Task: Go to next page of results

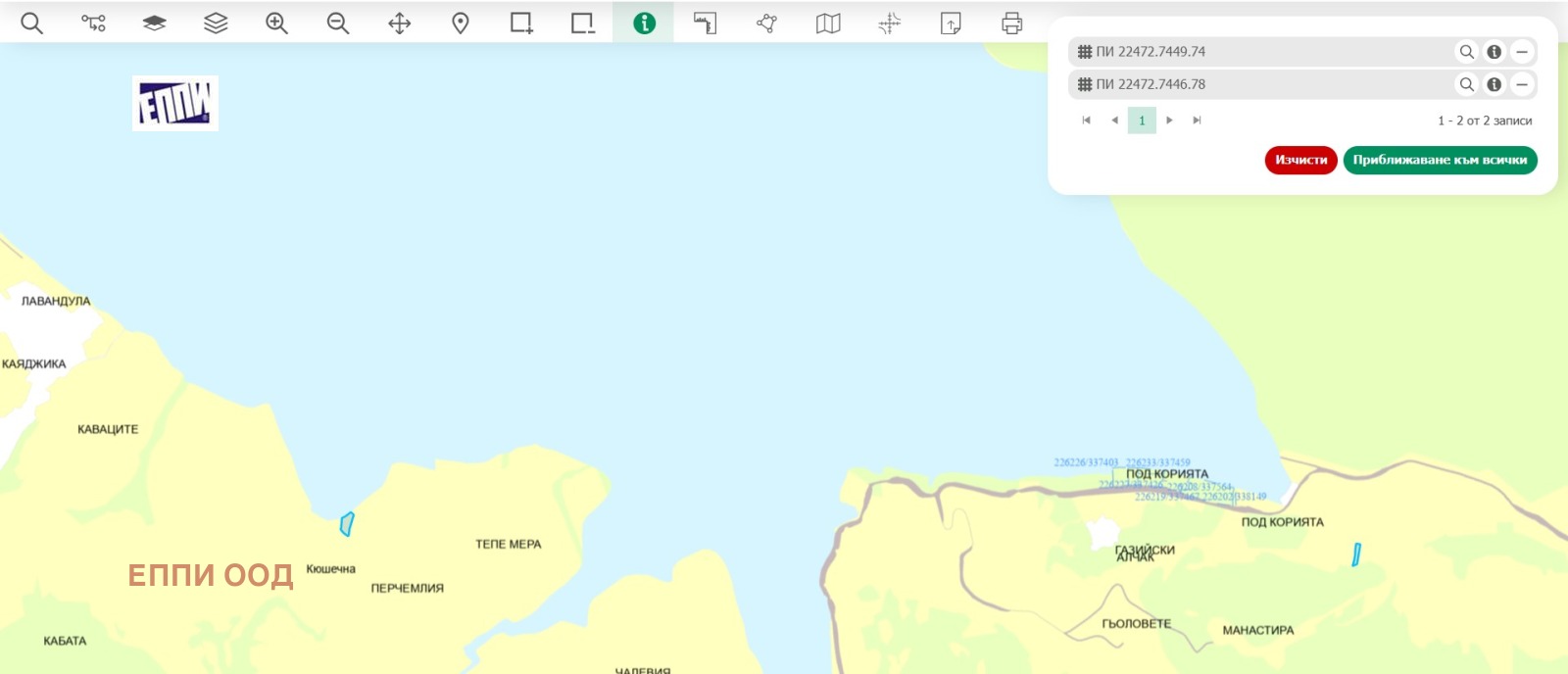Action: [1169, 120]
